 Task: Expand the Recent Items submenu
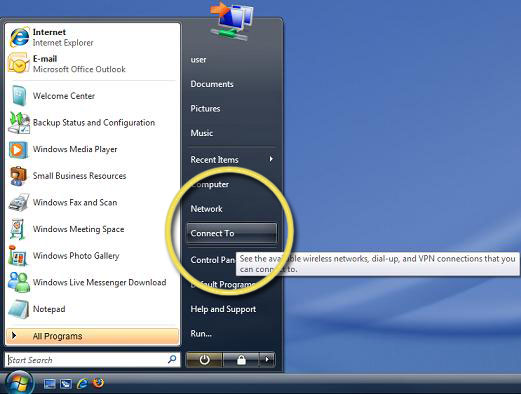pos(232,160)
